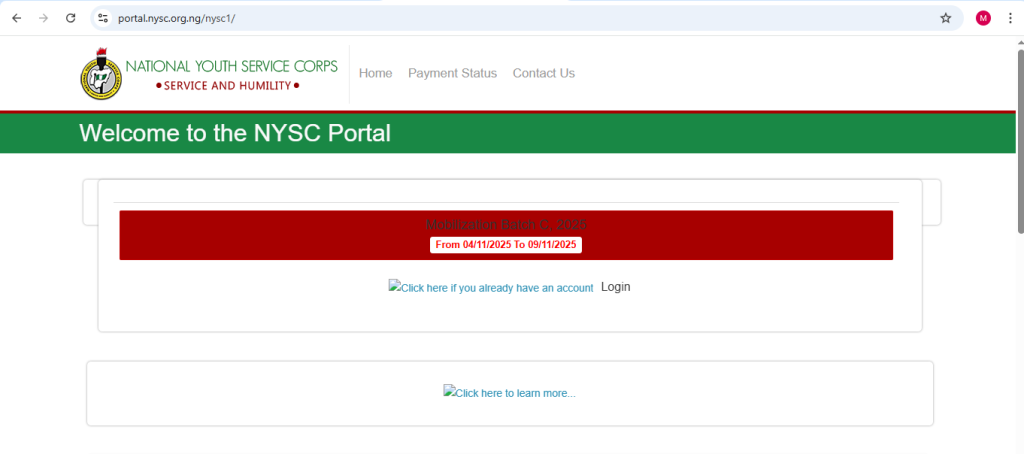Open 'Click here to learn more' link
Viewport: 1024px width, 454px height.
[509, 393]
